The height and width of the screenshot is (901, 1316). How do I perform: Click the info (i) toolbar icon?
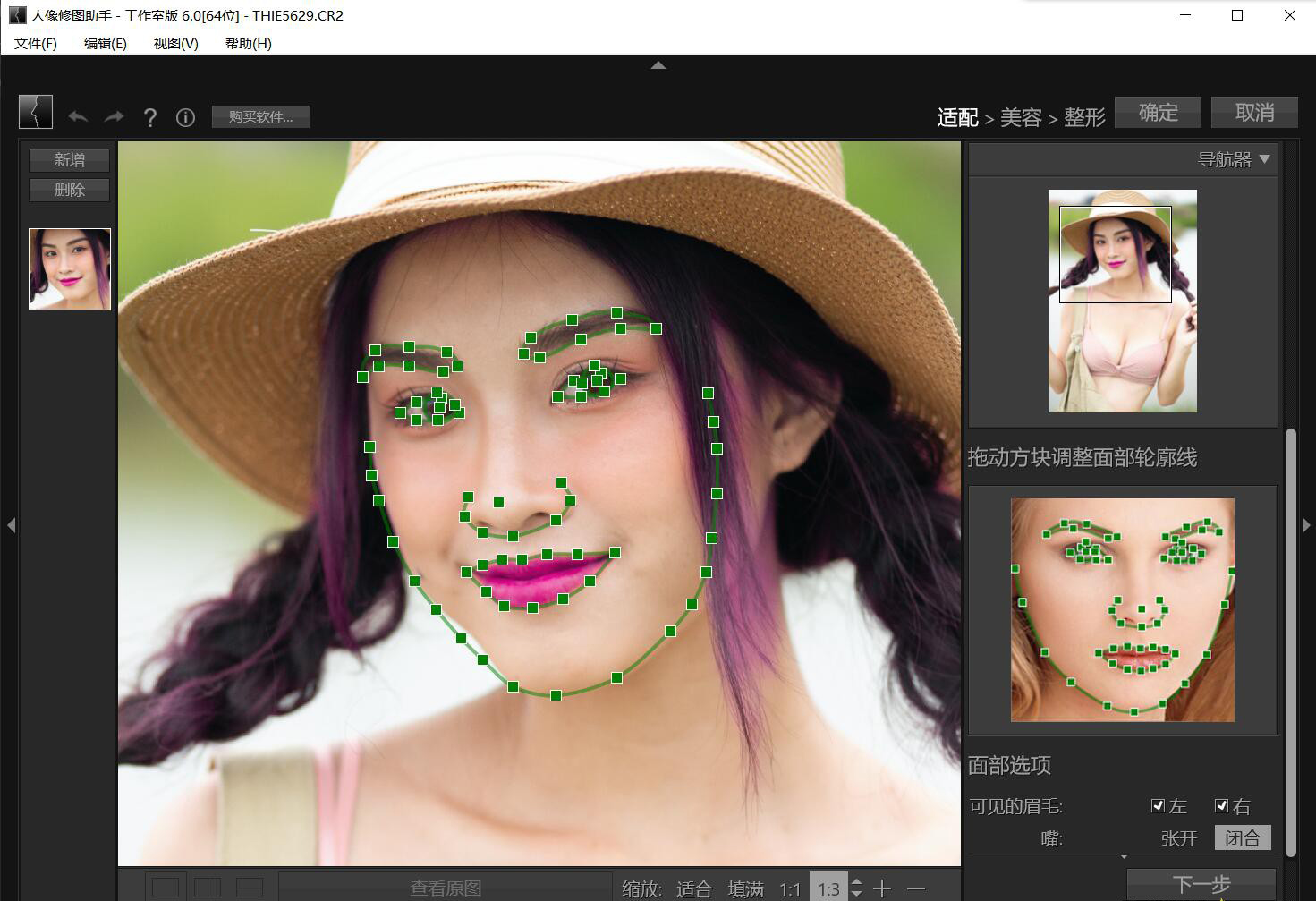click(x=185, y=117)
